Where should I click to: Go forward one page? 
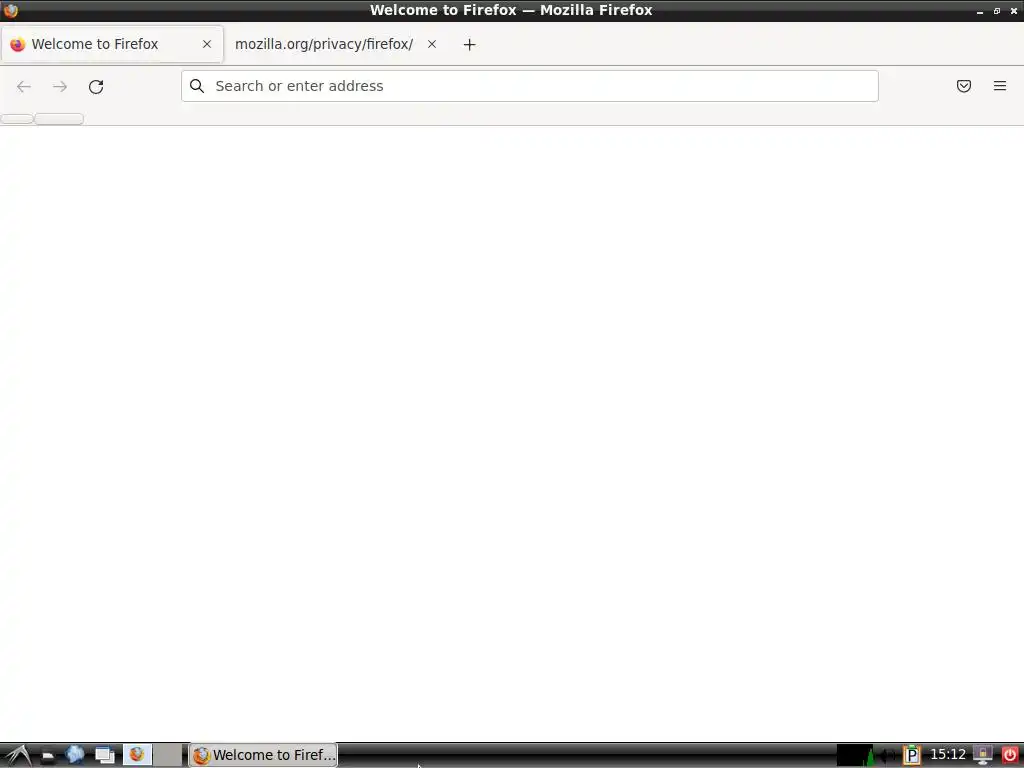[60, 86]
